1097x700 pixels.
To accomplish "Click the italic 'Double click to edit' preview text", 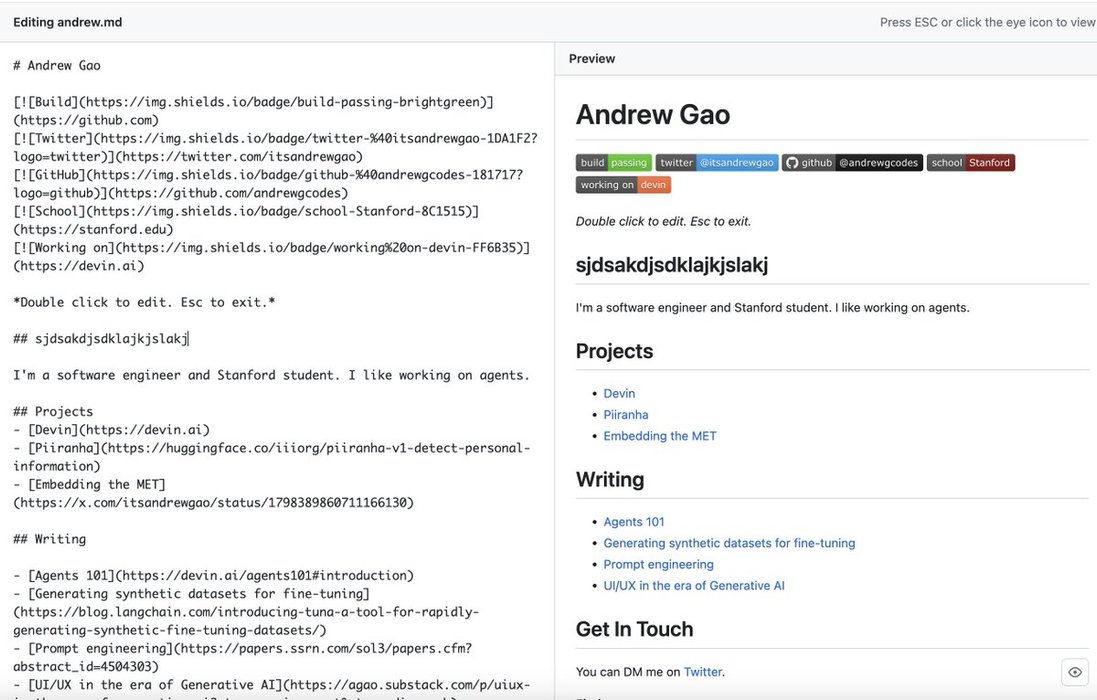I will pos(663,222).
